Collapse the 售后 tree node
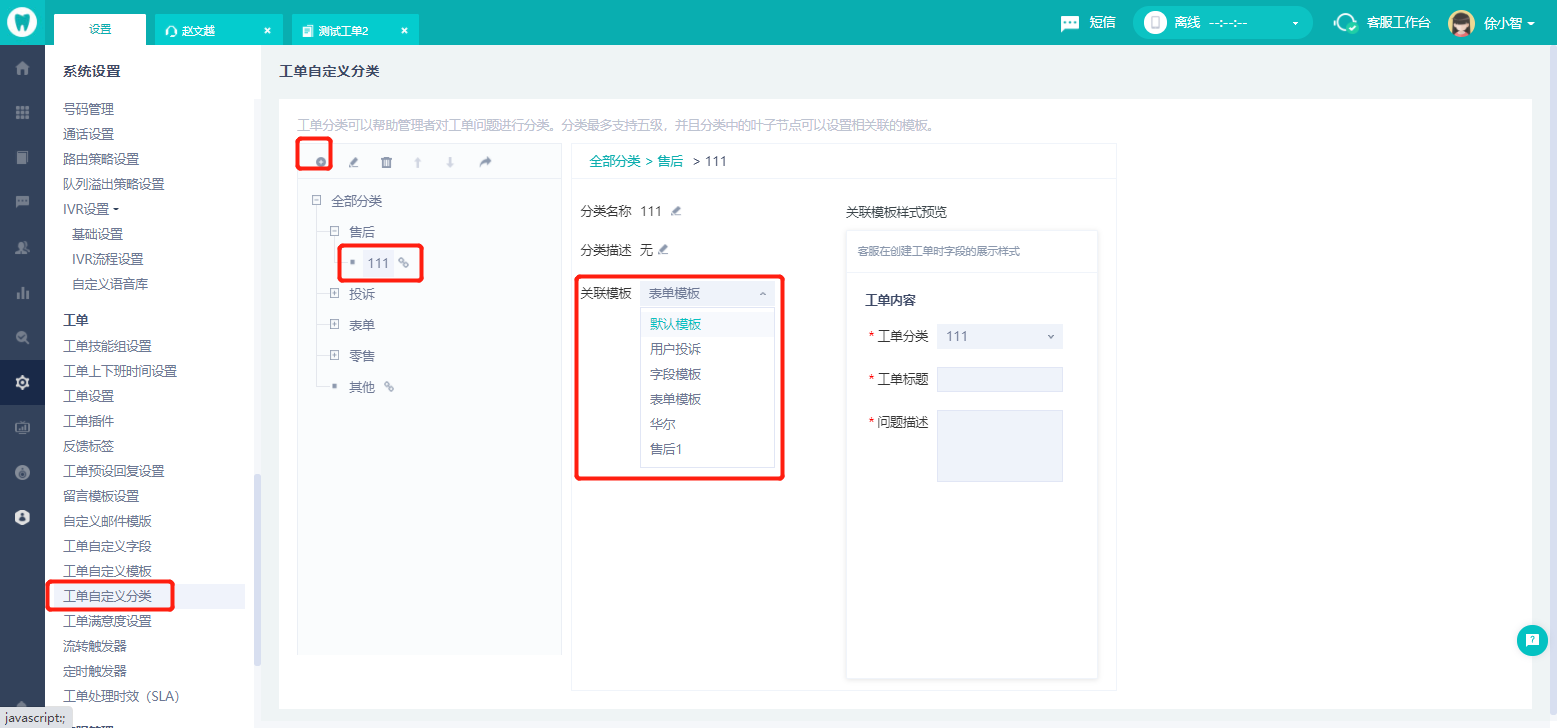This screenshot has height=728, width=1557. (x=334, y=232)
